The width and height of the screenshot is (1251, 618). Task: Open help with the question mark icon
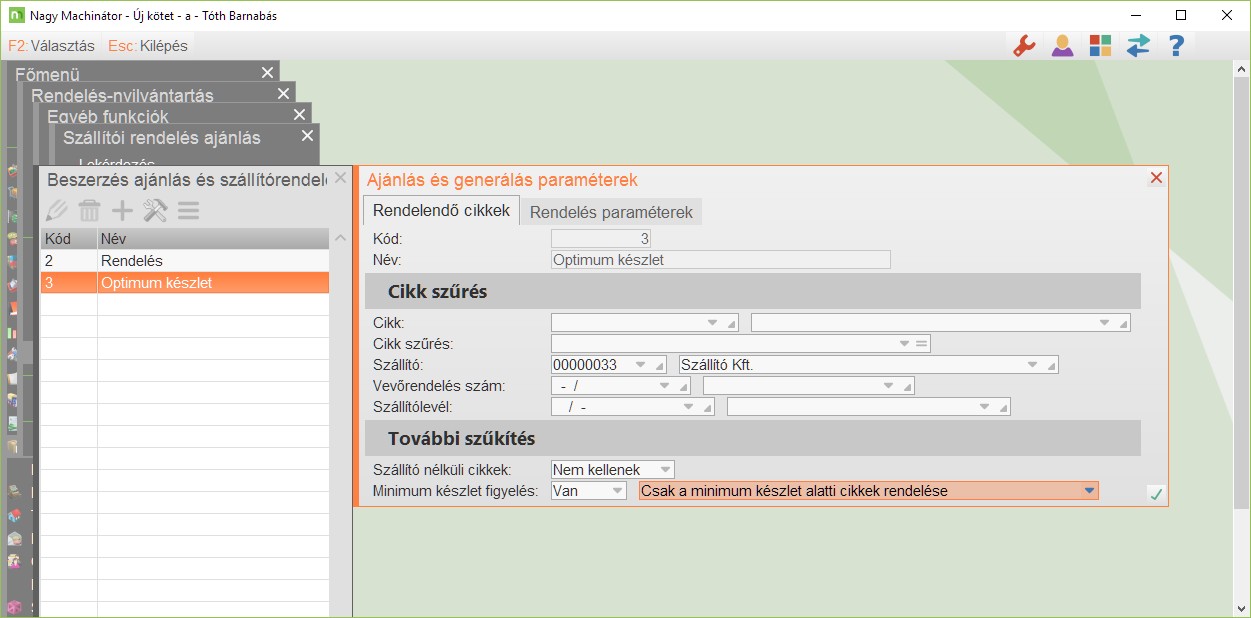click(1176, 46)
